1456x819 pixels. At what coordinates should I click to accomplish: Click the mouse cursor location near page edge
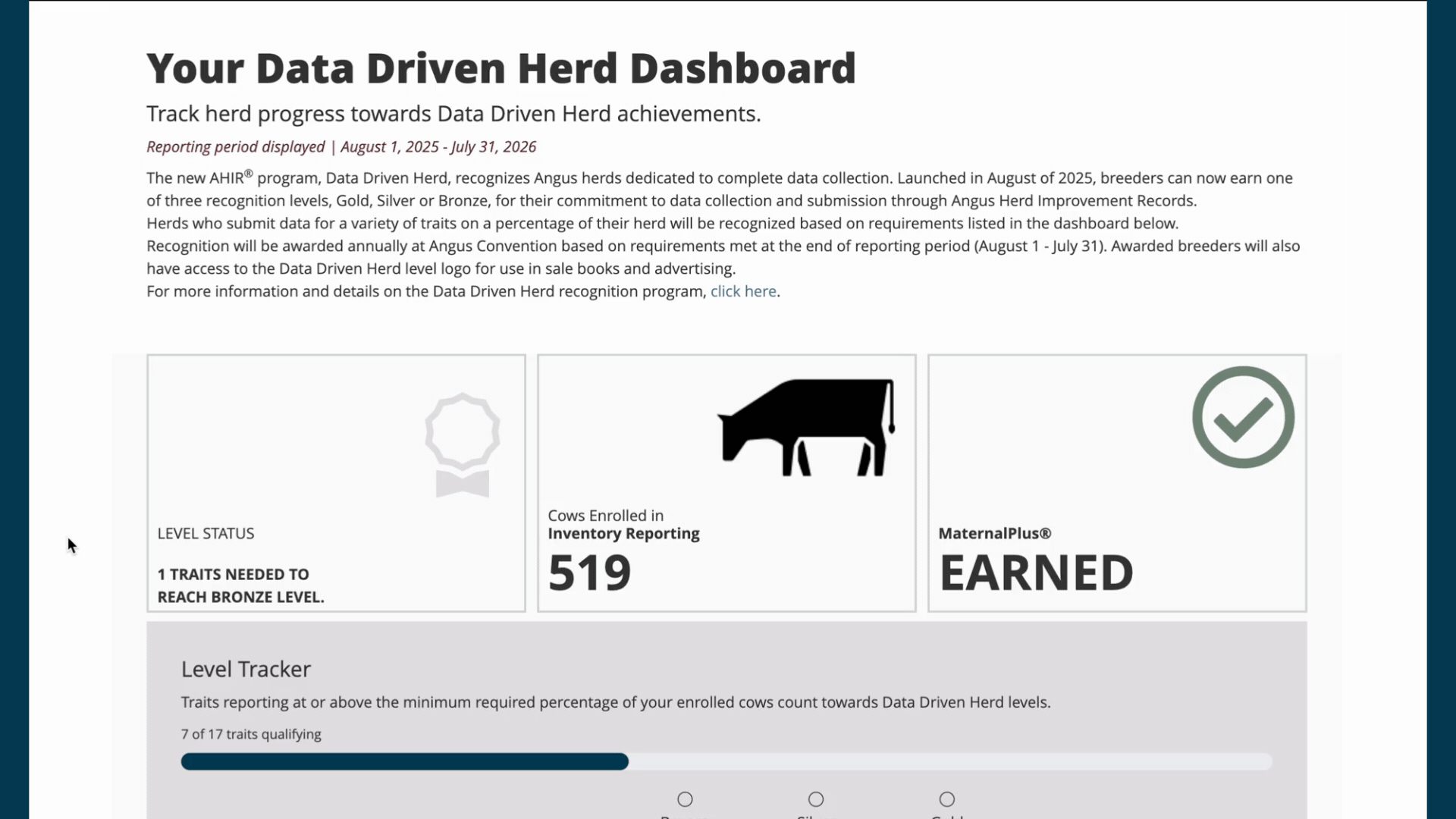(x=71, y=545)
